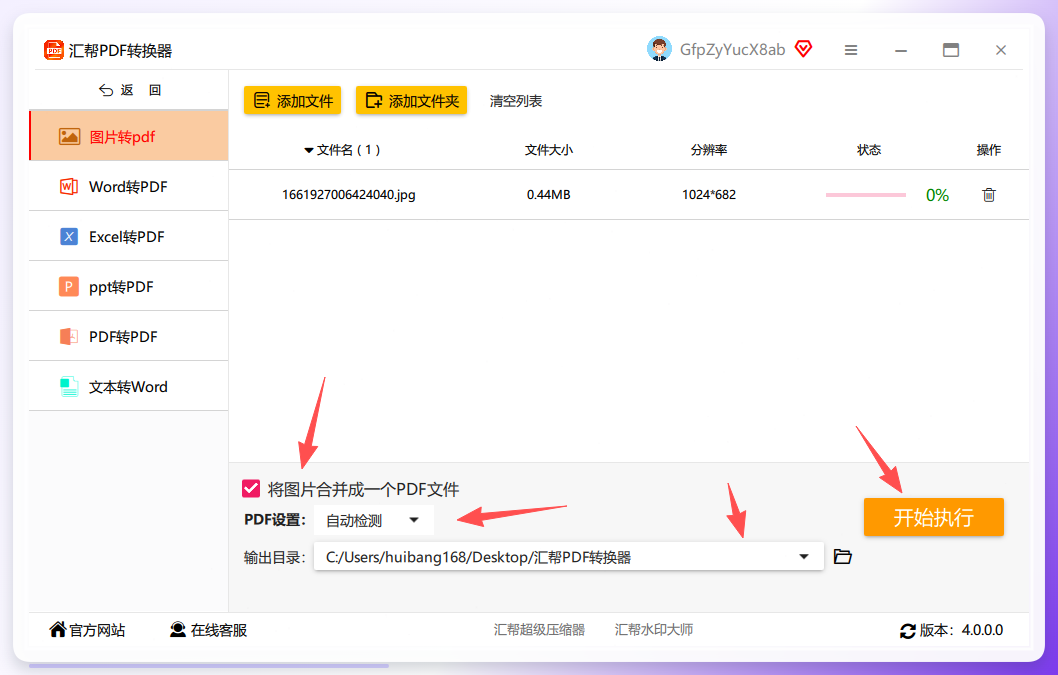Click the version refresh icon
Screen dimensions: 1058x675
coord(907,630)
